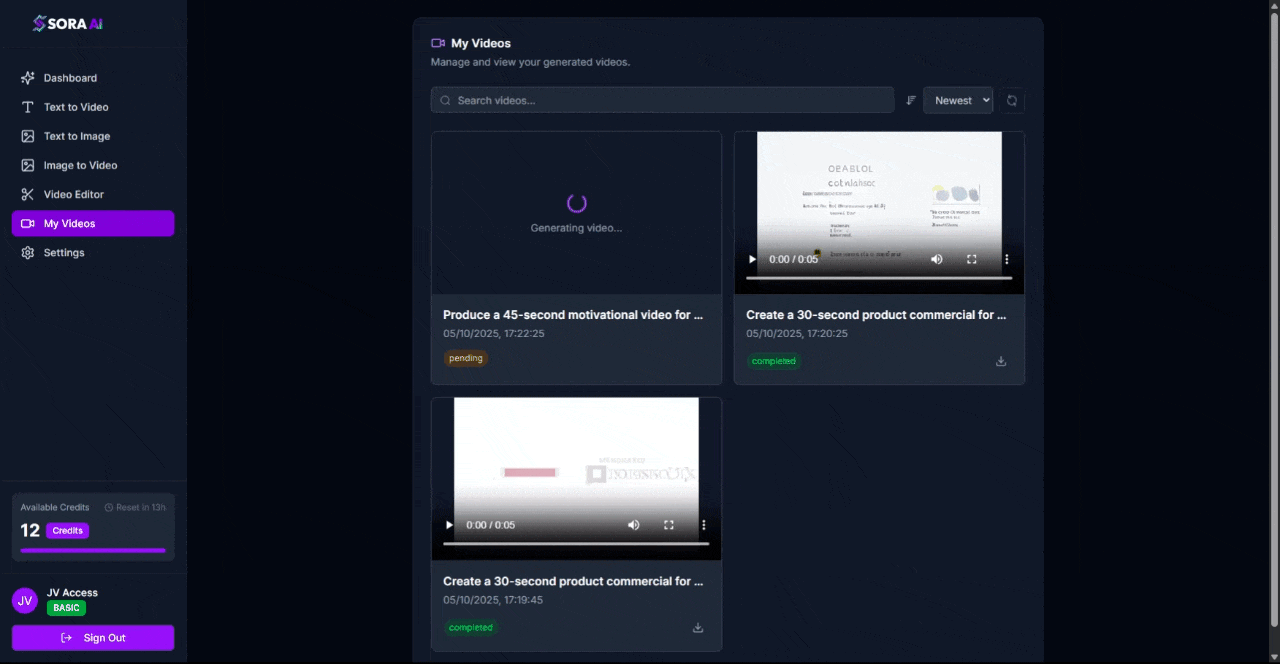
Task: Open Settings in the sidebar
Action: 64,253
